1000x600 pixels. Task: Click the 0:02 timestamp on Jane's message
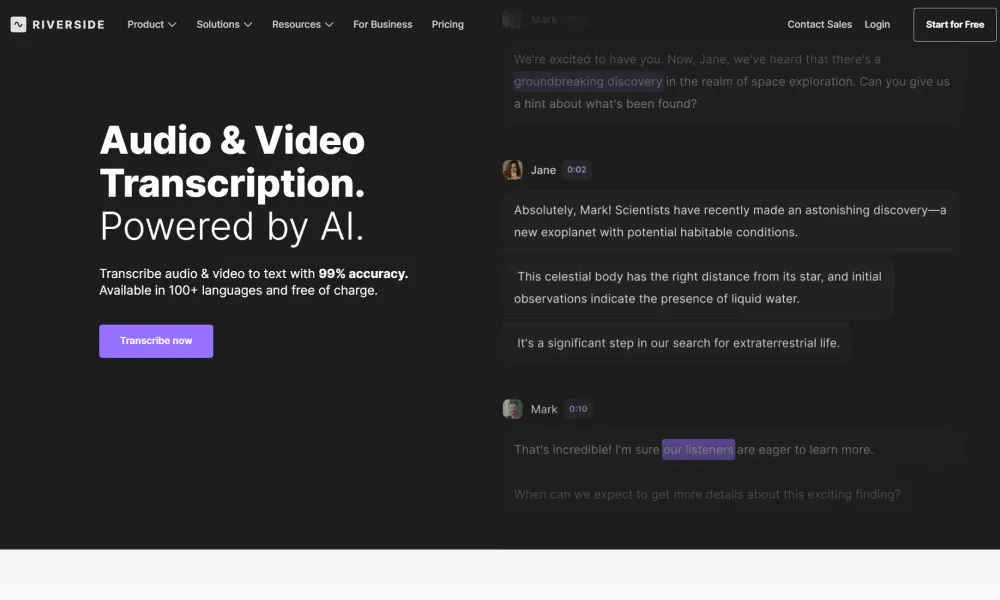coord(575,169)
